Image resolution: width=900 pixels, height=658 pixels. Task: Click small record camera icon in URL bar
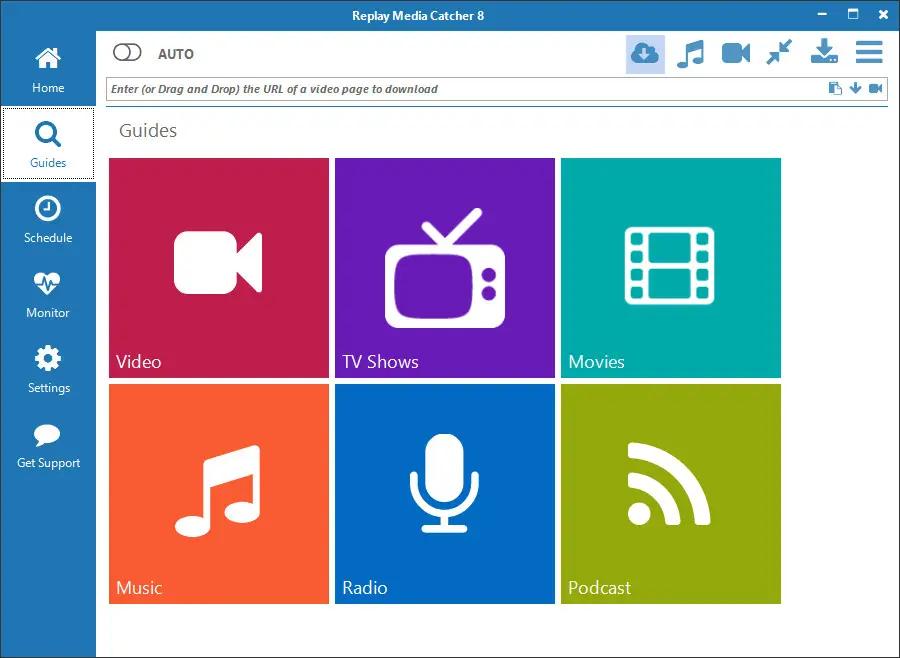point(875,88)
